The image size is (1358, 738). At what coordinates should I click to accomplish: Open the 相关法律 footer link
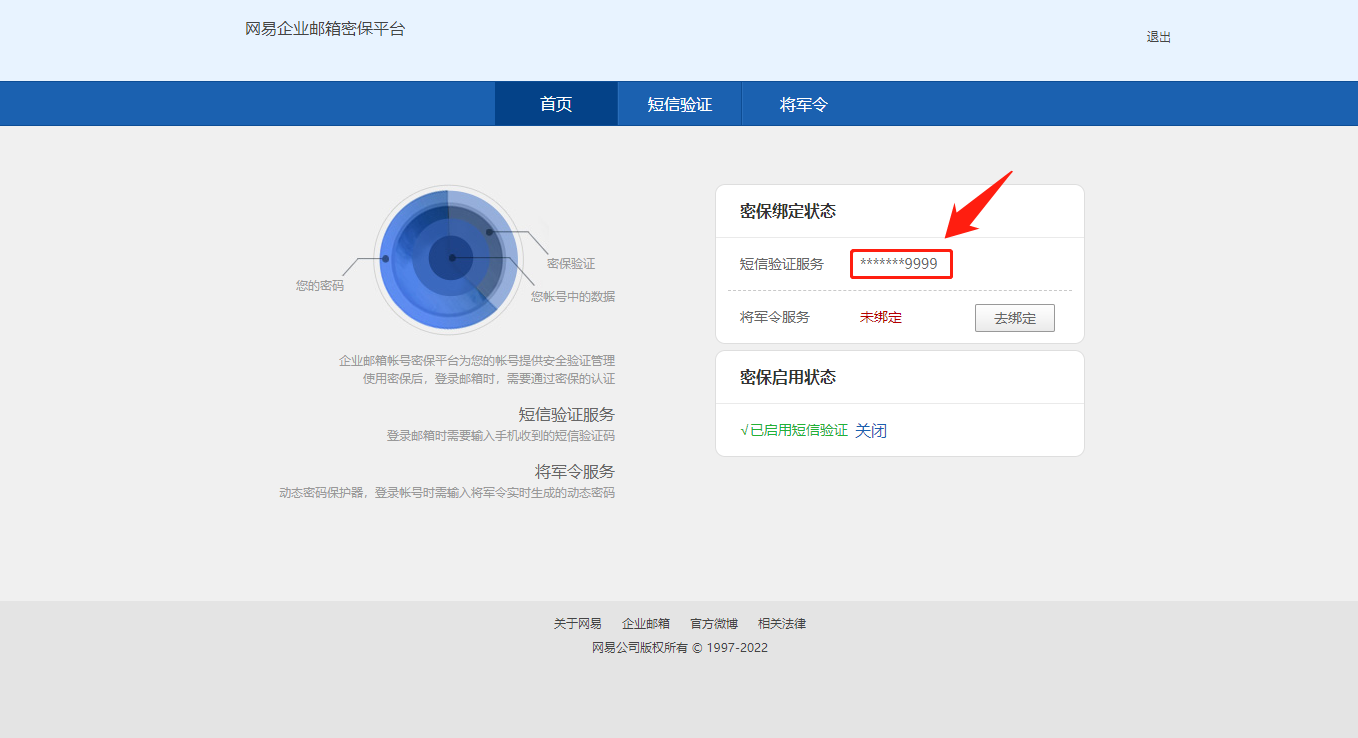[782, 624]
